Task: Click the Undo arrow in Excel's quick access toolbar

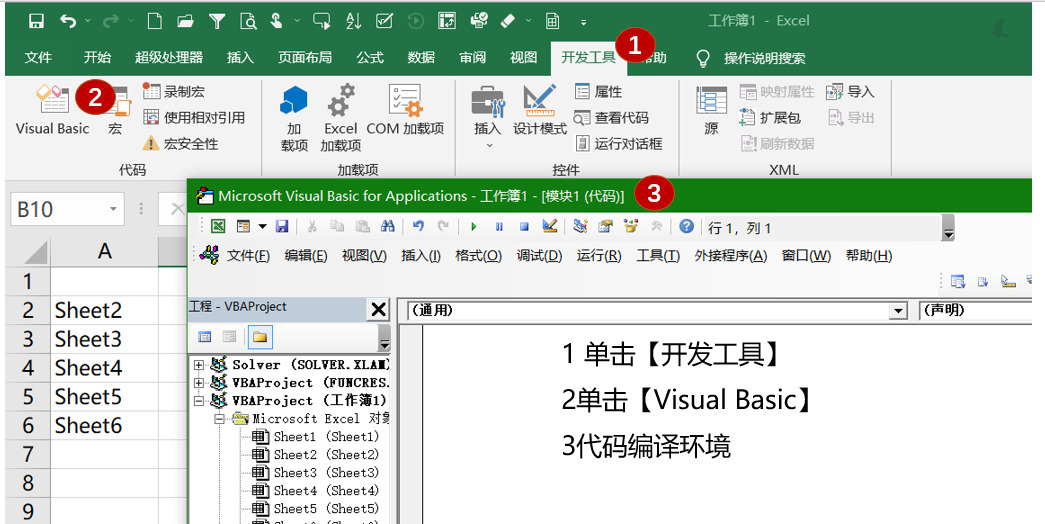Action: [67, 21]
